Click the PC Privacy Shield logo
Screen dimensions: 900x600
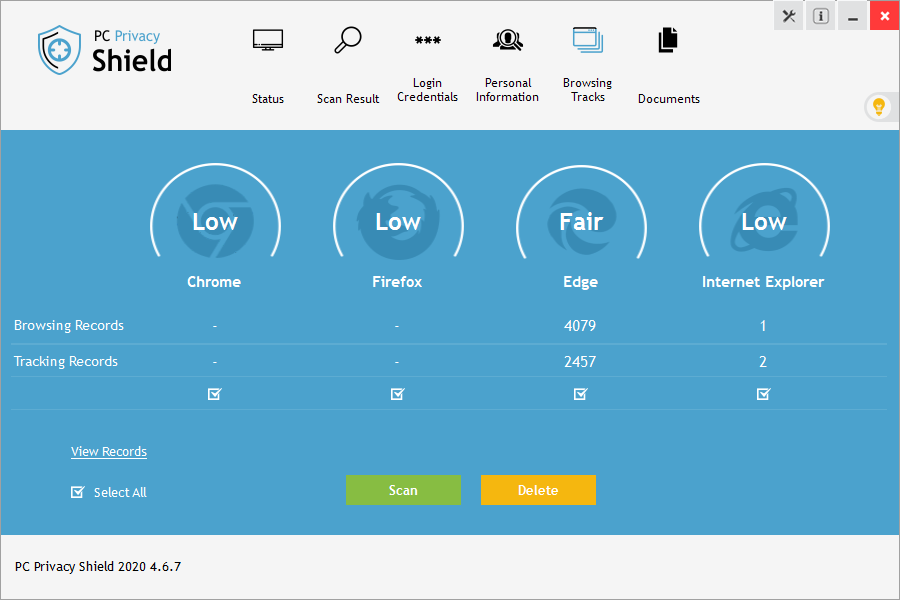click(x=105, y=51)
